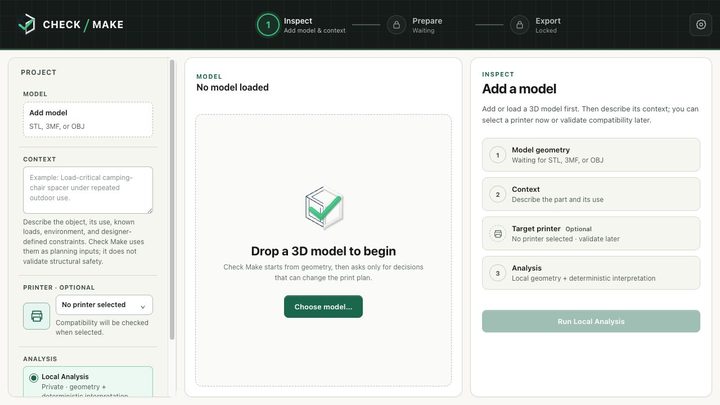Click the 3D model drop zone area

[x=323, y=250]
